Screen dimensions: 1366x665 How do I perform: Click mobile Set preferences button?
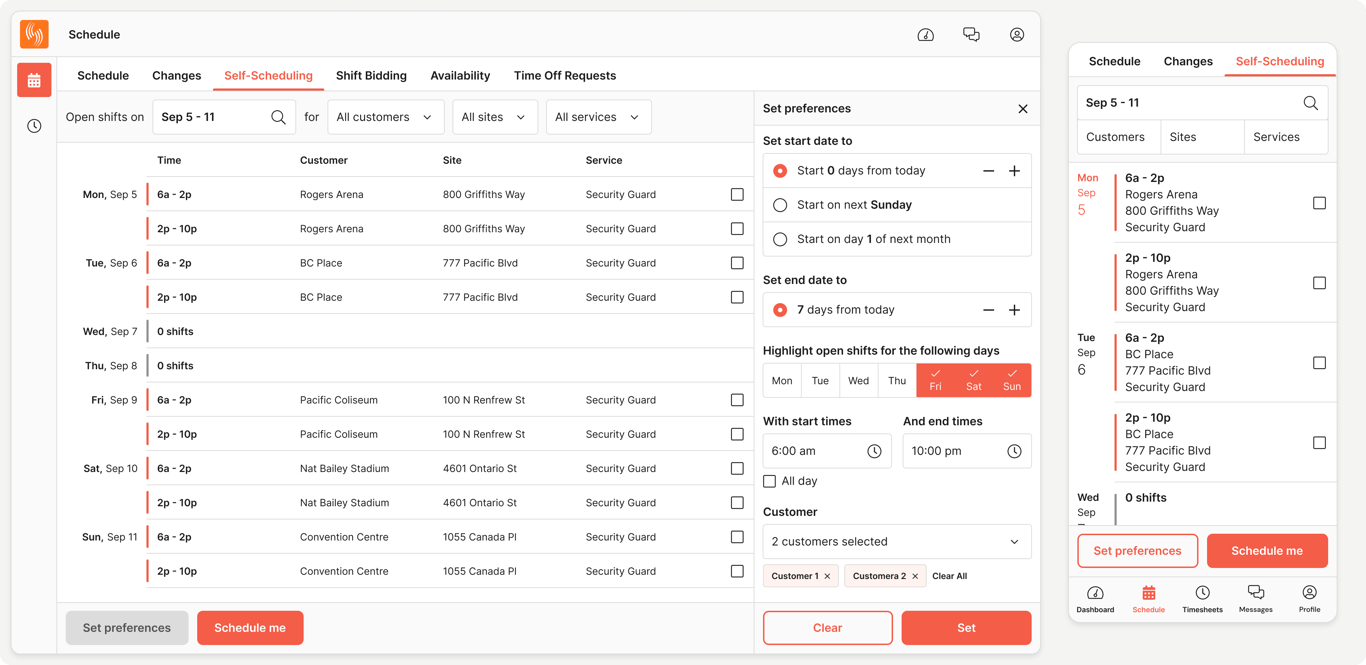point(1138,551)
